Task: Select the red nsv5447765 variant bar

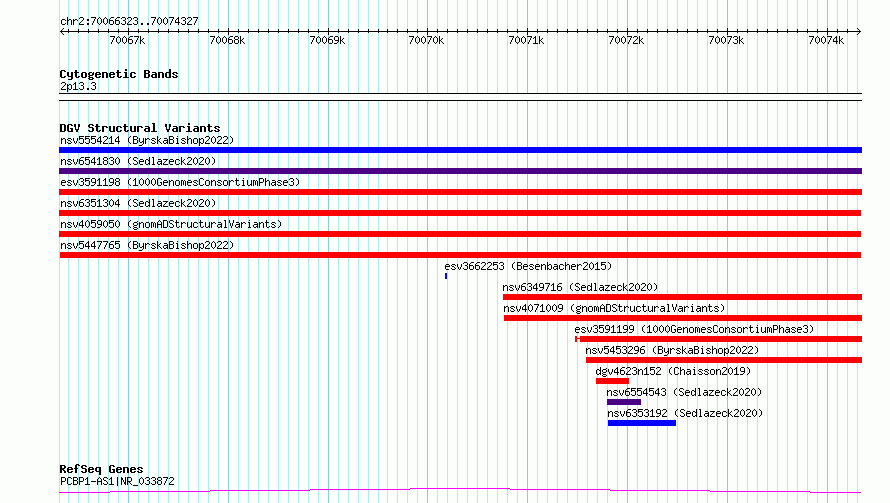Action: pos(460,255)
